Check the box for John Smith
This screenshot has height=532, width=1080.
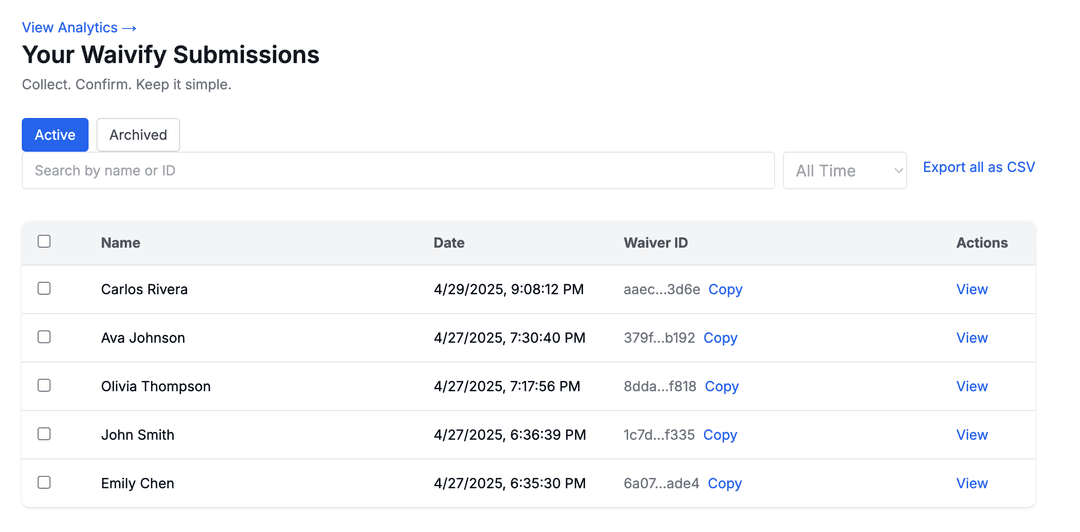pos(44,434)
